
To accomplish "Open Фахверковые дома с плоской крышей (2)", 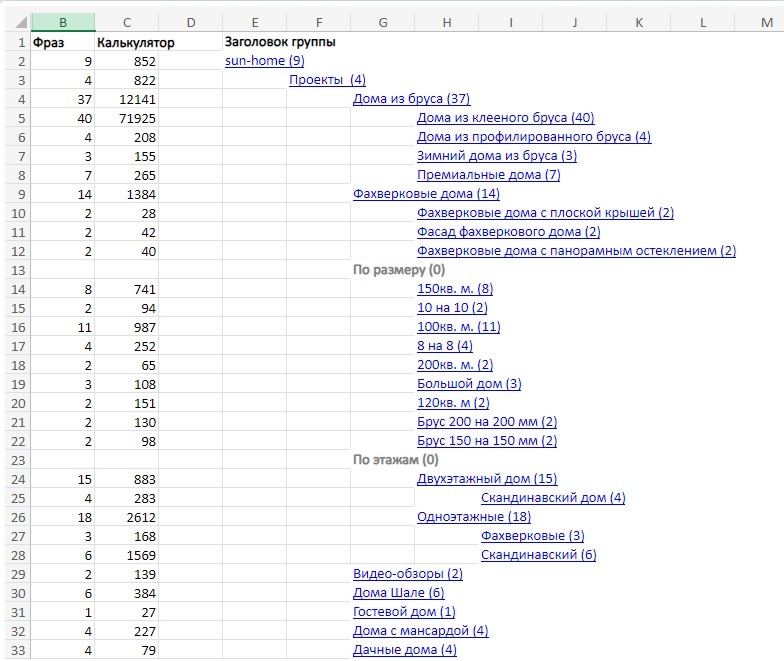I will pos(546,213).
